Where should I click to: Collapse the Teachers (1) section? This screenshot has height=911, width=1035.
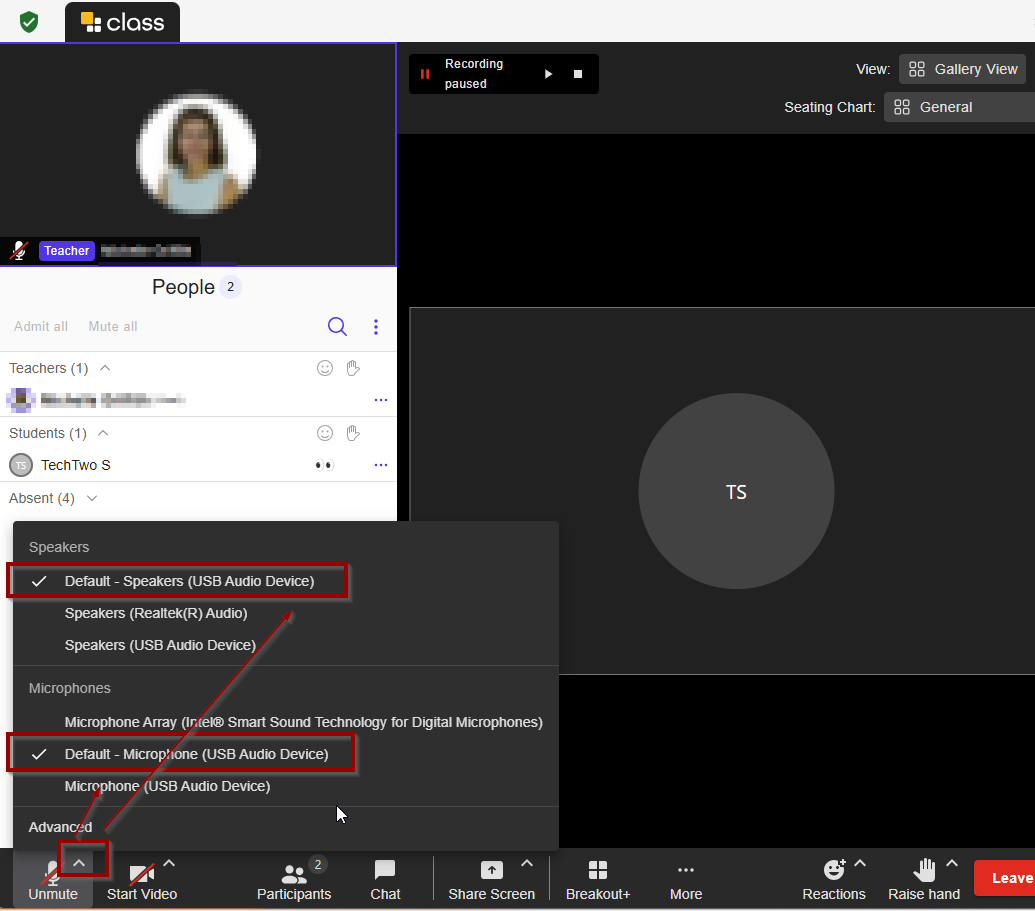[105, 368]
